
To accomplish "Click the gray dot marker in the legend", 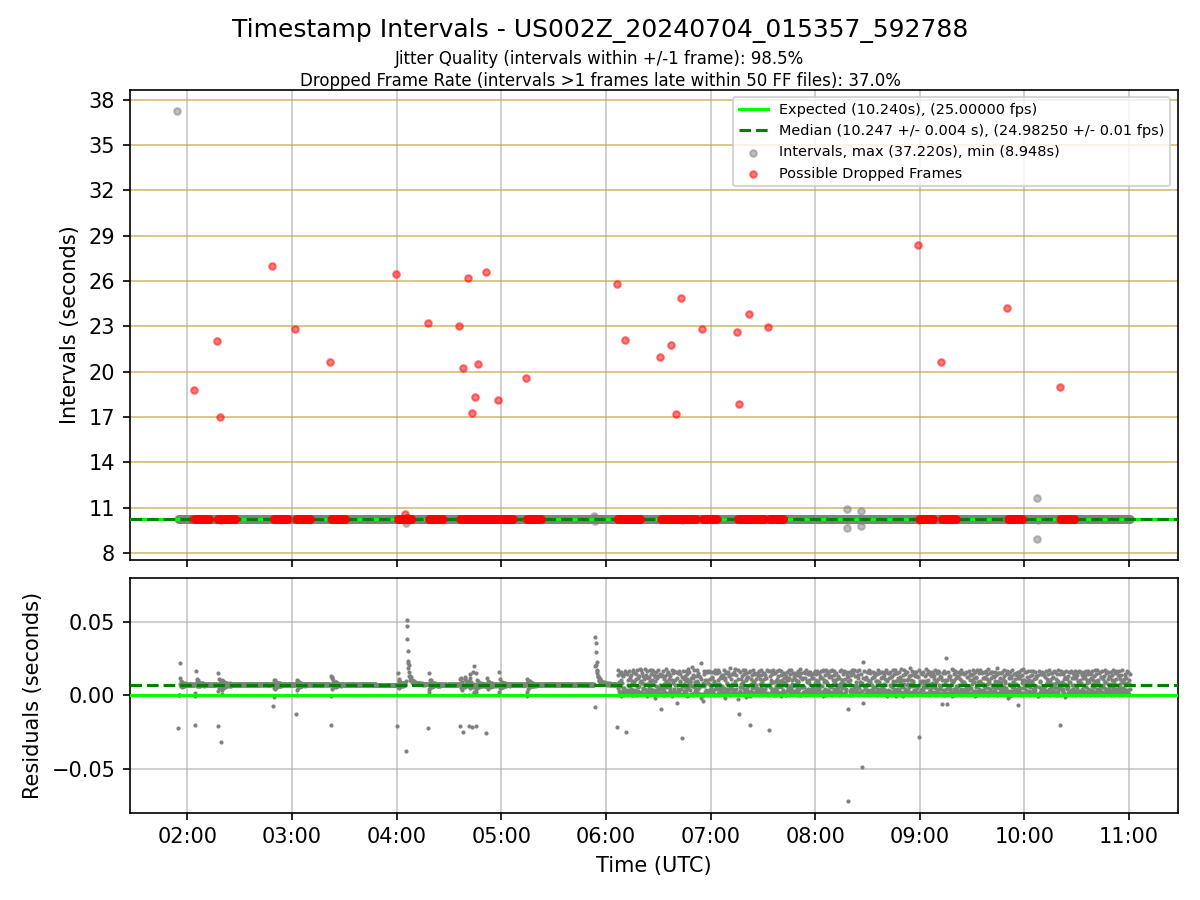I will click(x=754, y=152).
